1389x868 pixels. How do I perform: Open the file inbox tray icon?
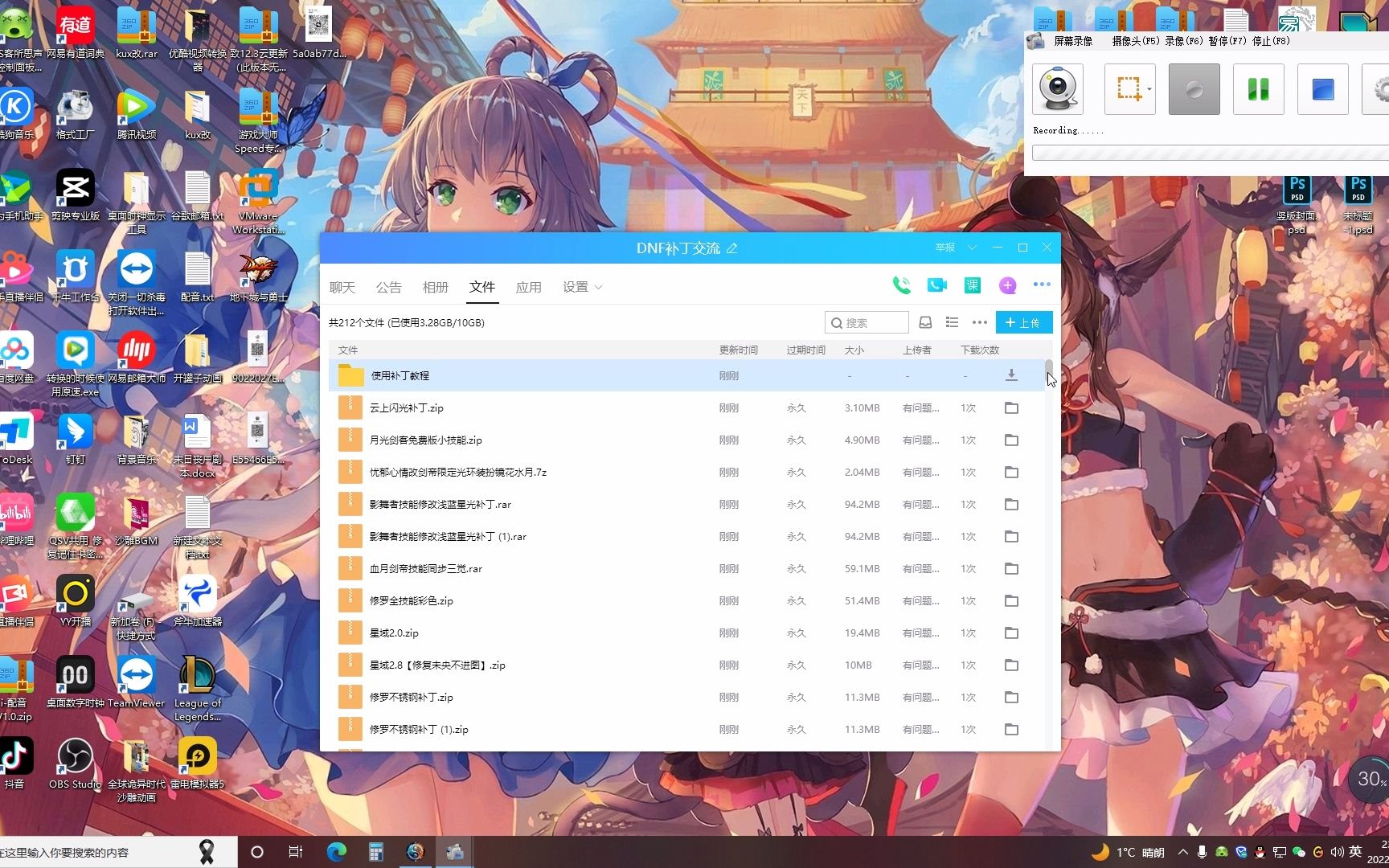click(x=926, y=322)
